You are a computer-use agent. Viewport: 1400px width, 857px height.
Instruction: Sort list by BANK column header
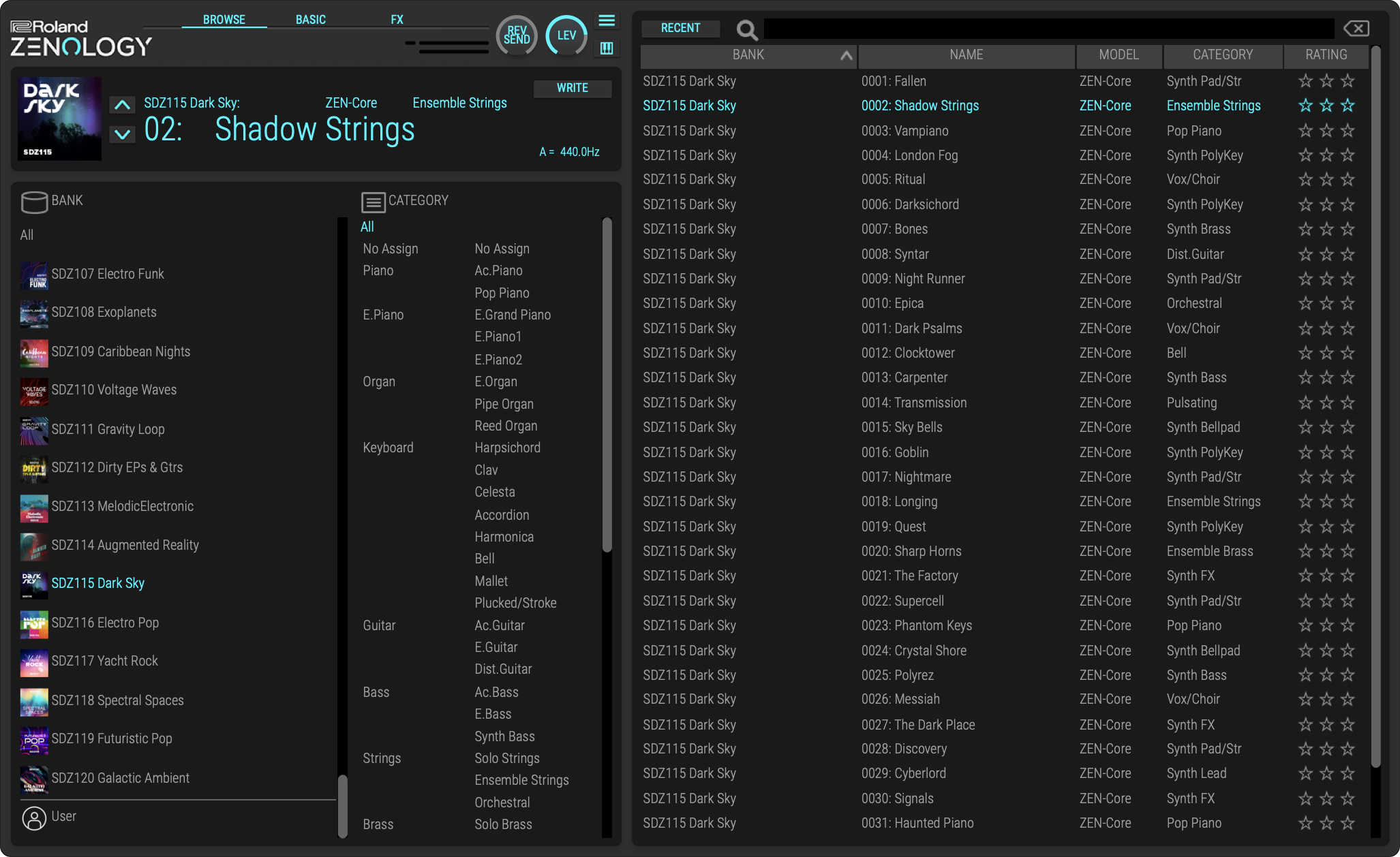click(x=748, y=55)
